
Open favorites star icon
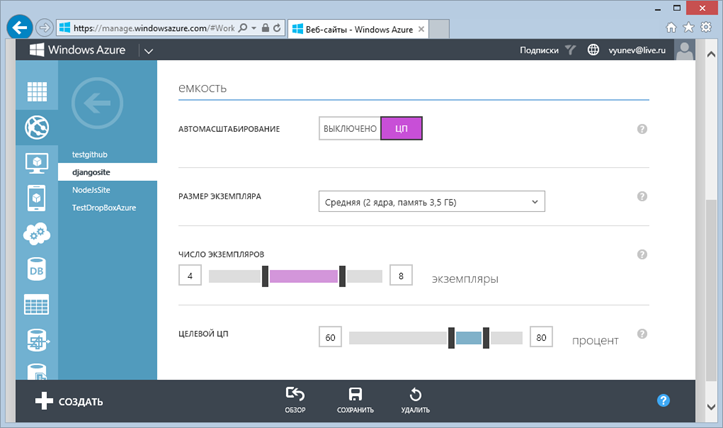pos(688,28)
